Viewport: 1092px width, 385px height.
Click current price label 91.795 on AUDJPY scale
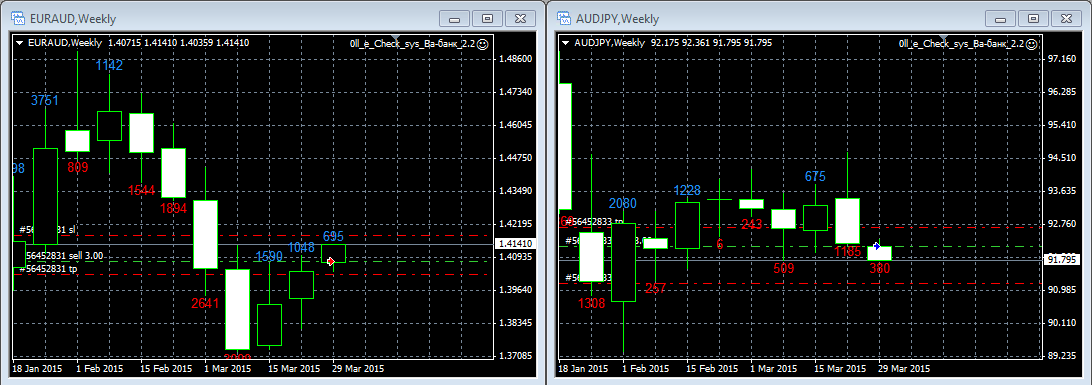[1063, 259]
